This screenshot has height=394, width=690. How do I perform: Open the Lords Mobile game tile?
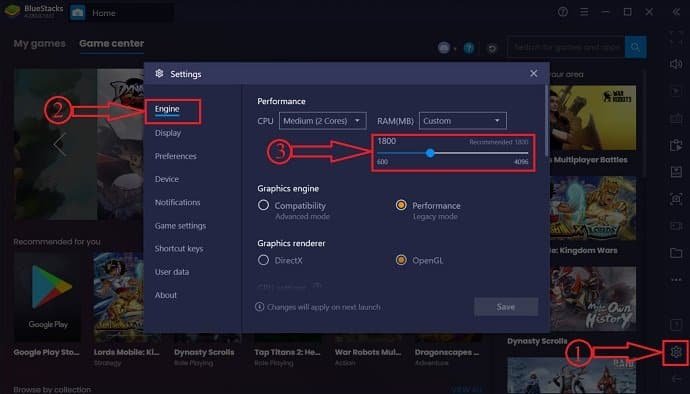[x=118, y=297]
